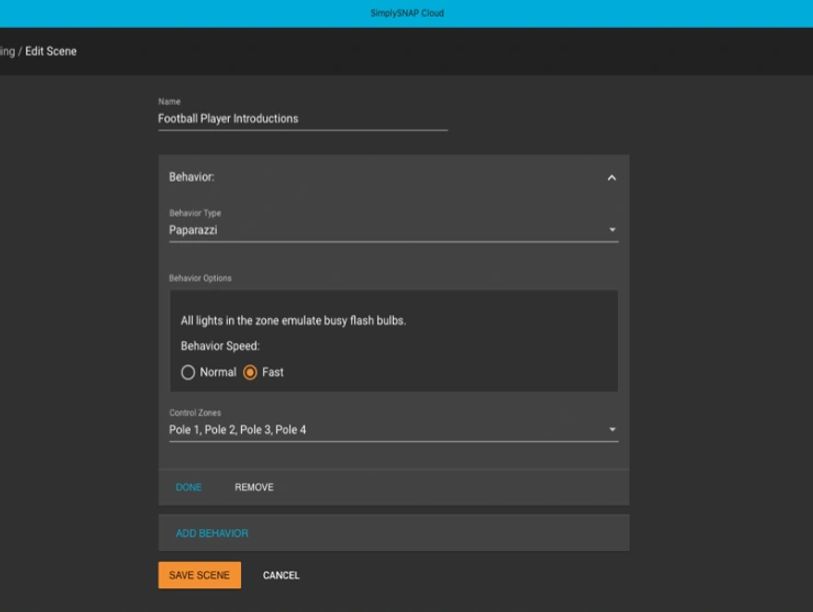Screen dimensions: 813x612
Task: Click the SimplySNAP Cloud title bar
Action: click(406, 13)
